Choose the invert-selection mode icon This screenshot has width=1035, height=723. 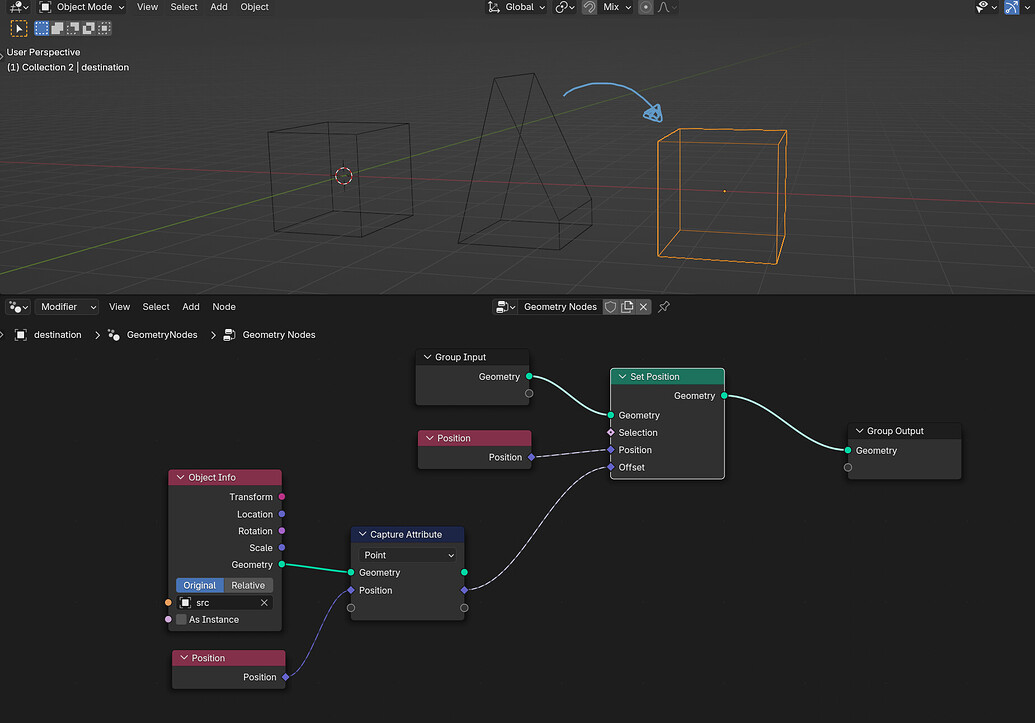pyautogui.click(x=88, y=28)
